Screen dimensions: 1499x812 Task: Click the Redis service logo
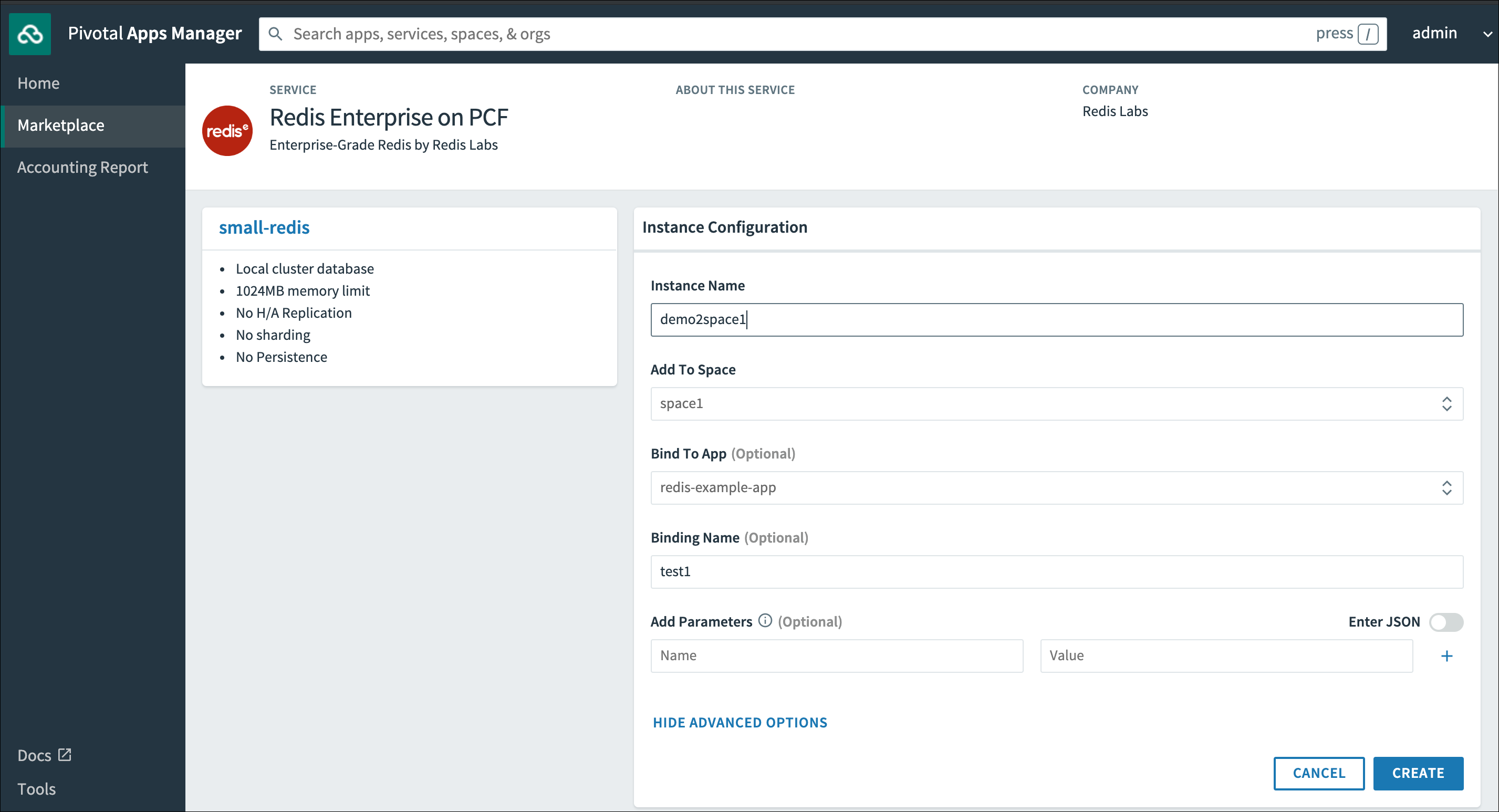[x=227, y=130]
